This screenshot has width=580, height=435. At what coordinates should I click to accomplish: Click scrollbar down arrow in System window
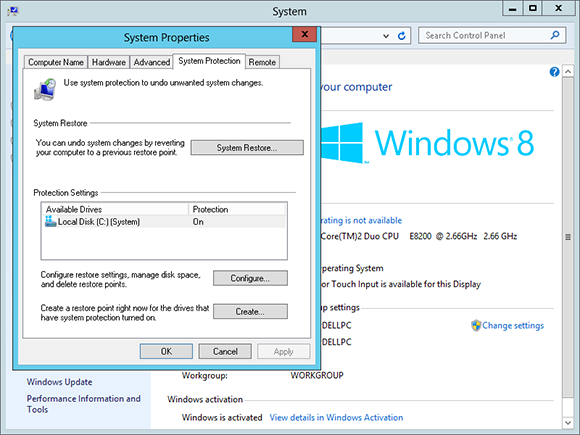[x=568, y=422]
